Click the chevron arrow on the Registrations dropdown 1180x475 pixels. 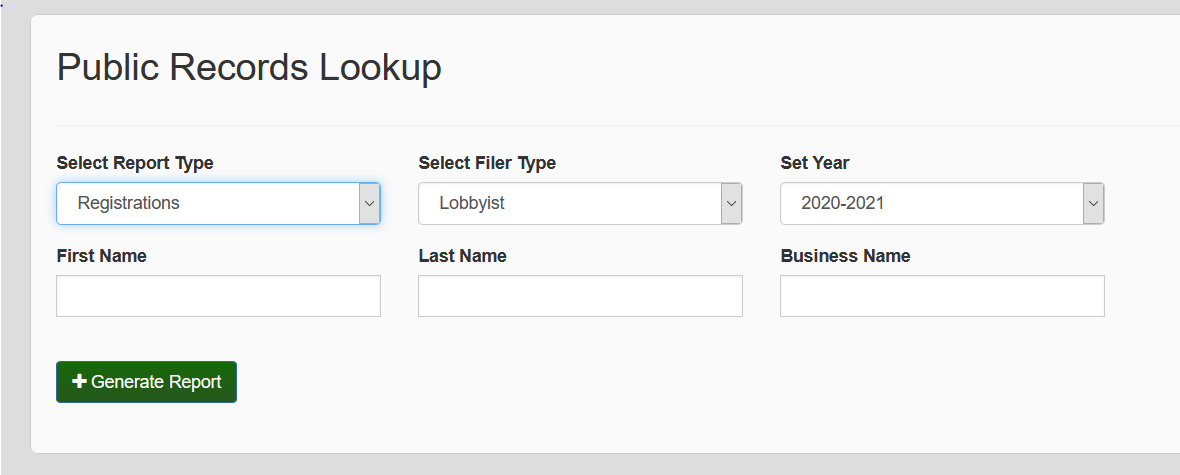click(x=369, y=203)
